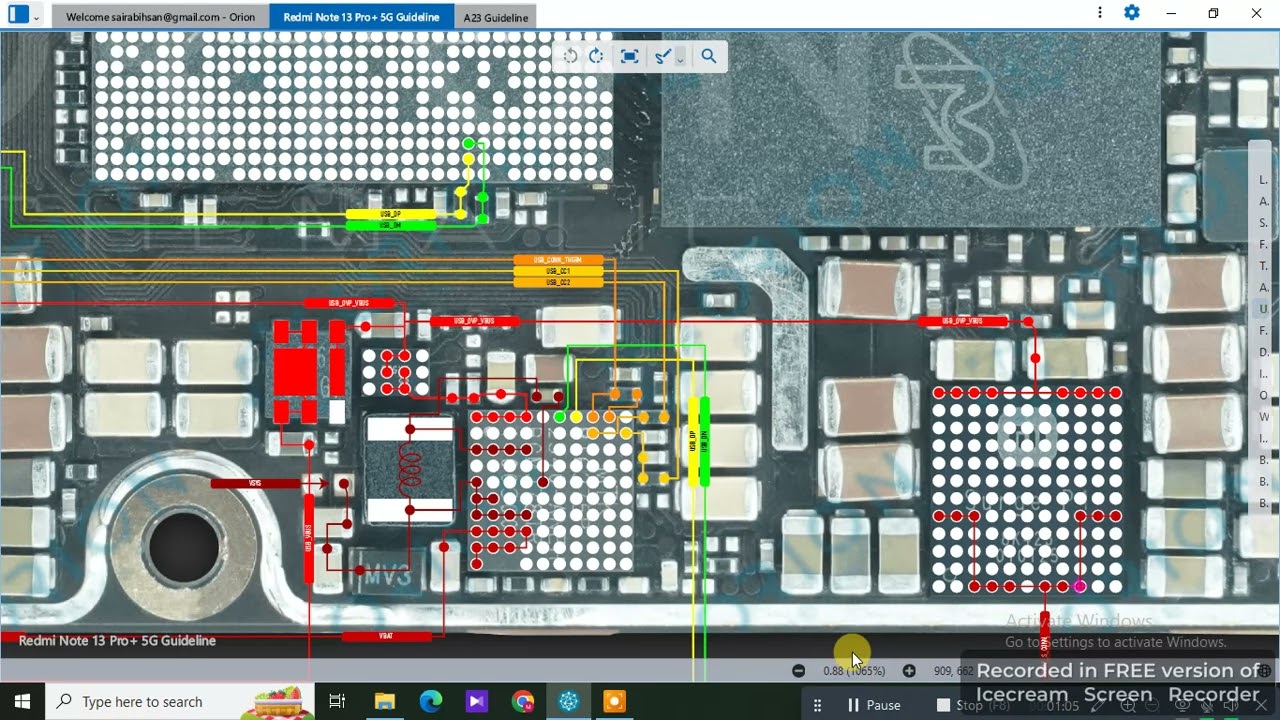Click the zoom level 0.88 readout
This screenshot has width=1280, height=720.
854,671
